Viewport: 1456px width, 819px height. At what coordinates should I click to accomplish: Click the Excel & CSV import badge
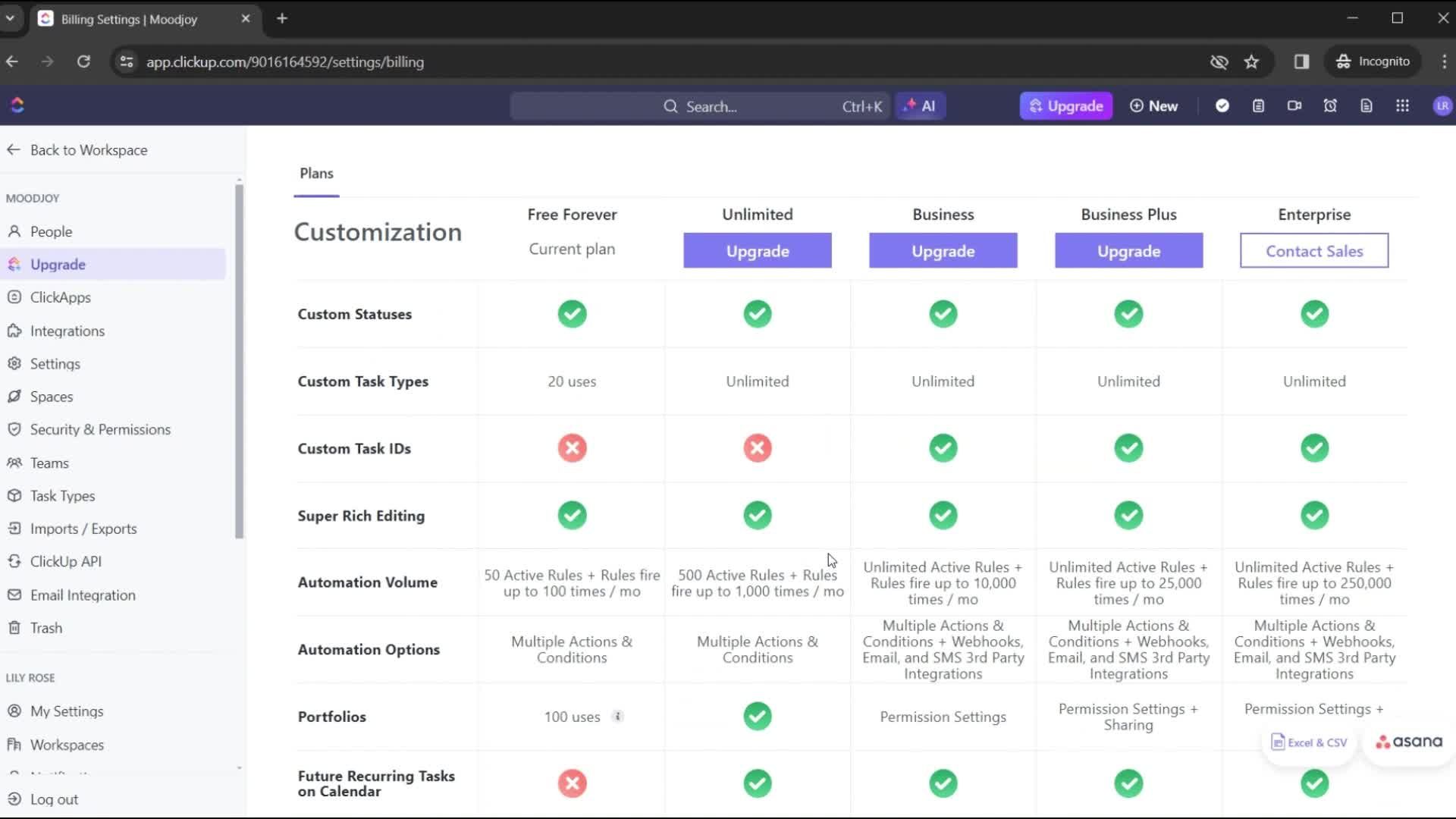1309,742
